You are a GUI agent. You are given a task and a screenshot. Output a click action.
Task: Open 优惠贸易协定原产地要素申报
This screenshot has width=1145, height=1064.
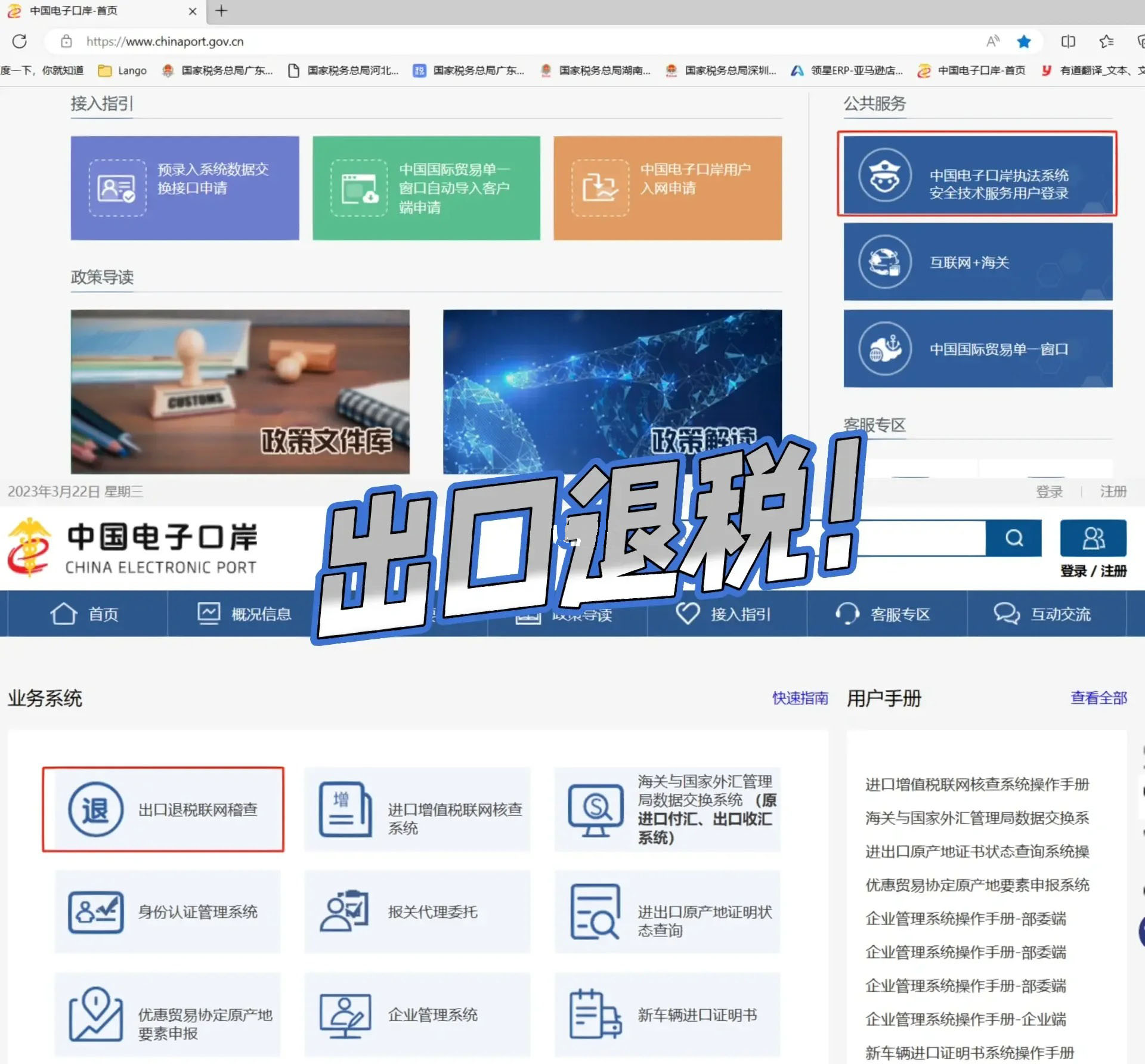point(167,1014)
